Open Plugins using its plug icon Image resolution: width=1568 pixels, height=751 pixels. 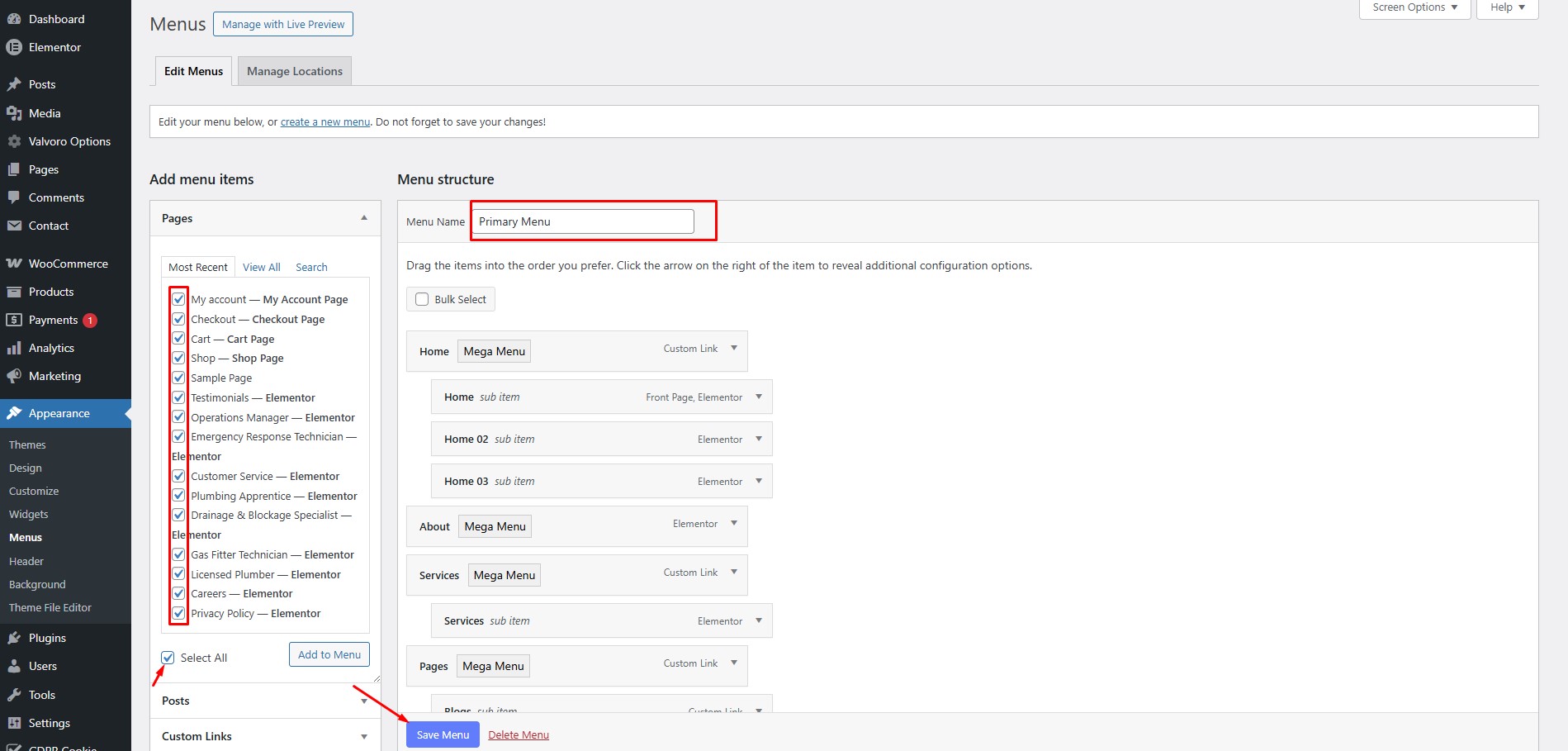(x=14, y=638)
